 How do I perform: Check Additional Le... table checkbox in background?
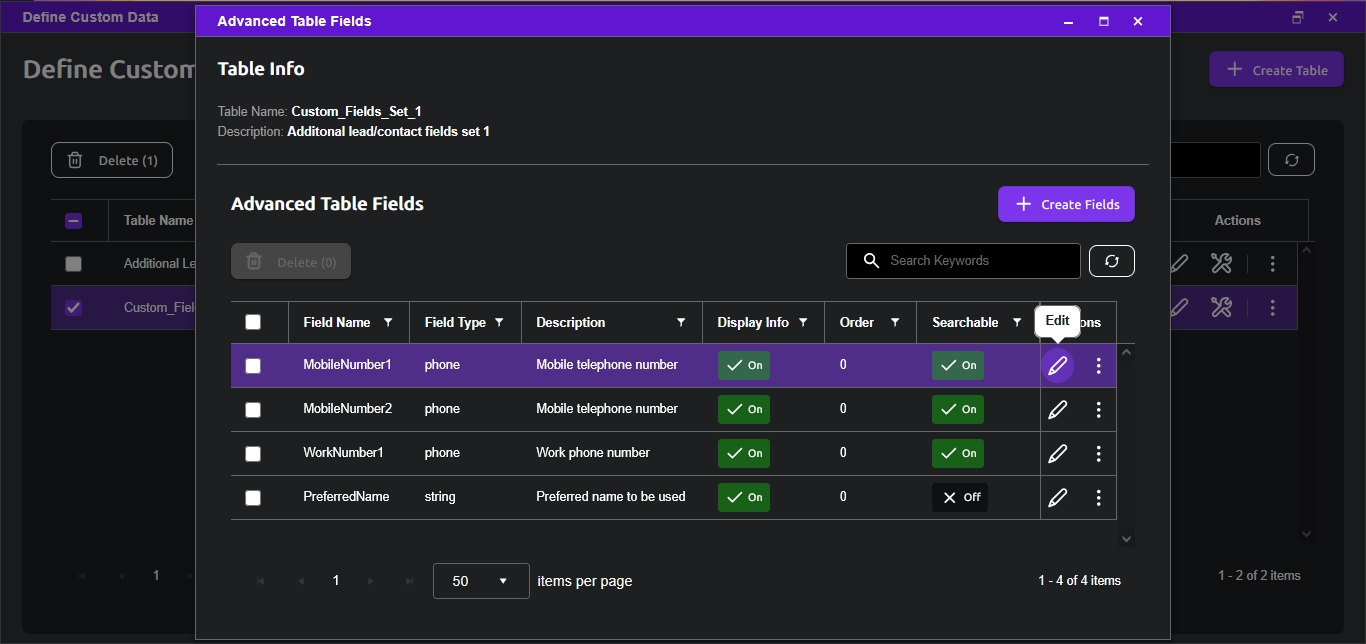tap(73, 264)
